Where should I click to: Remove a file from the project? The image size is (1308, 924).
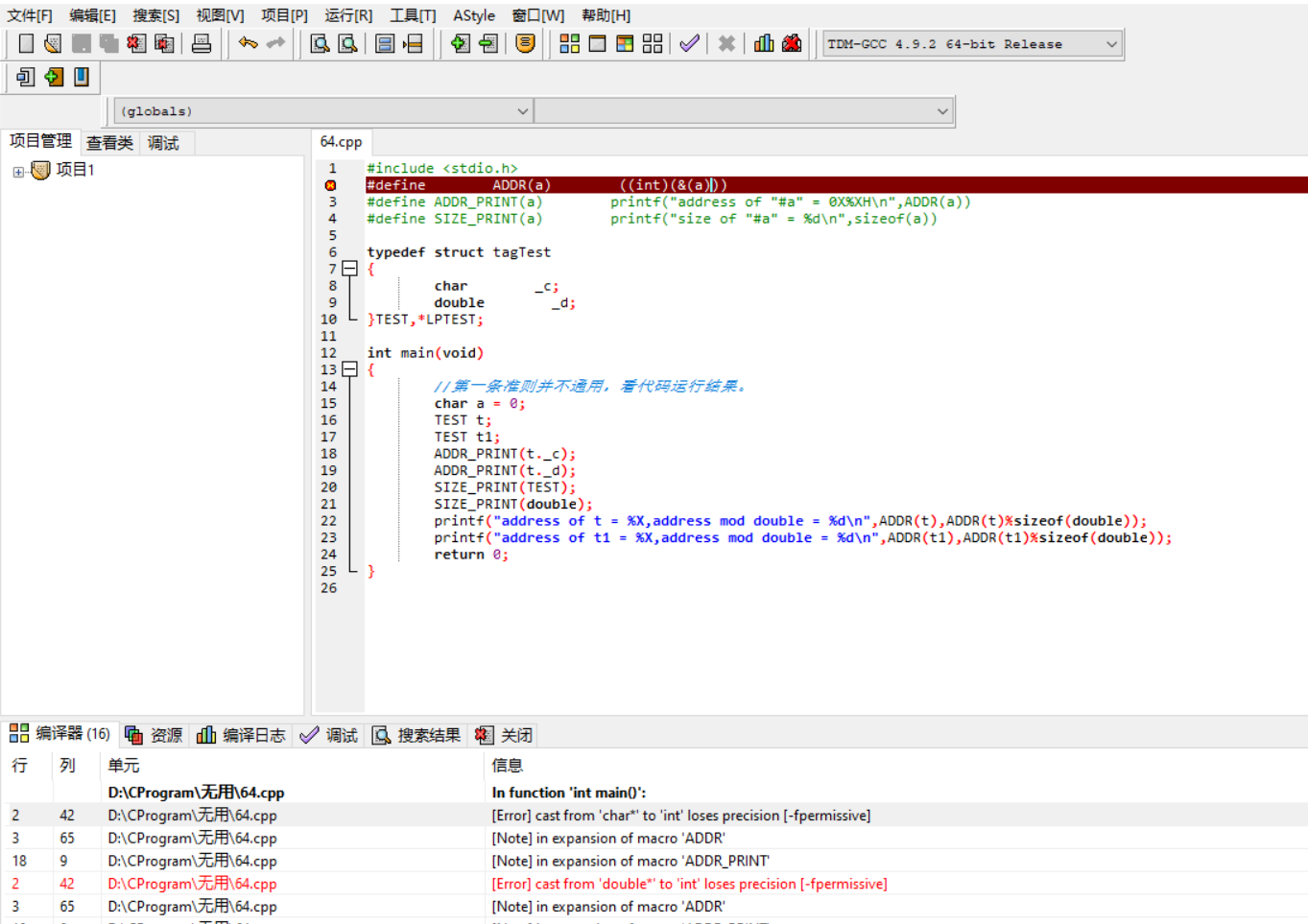(488, 43)
